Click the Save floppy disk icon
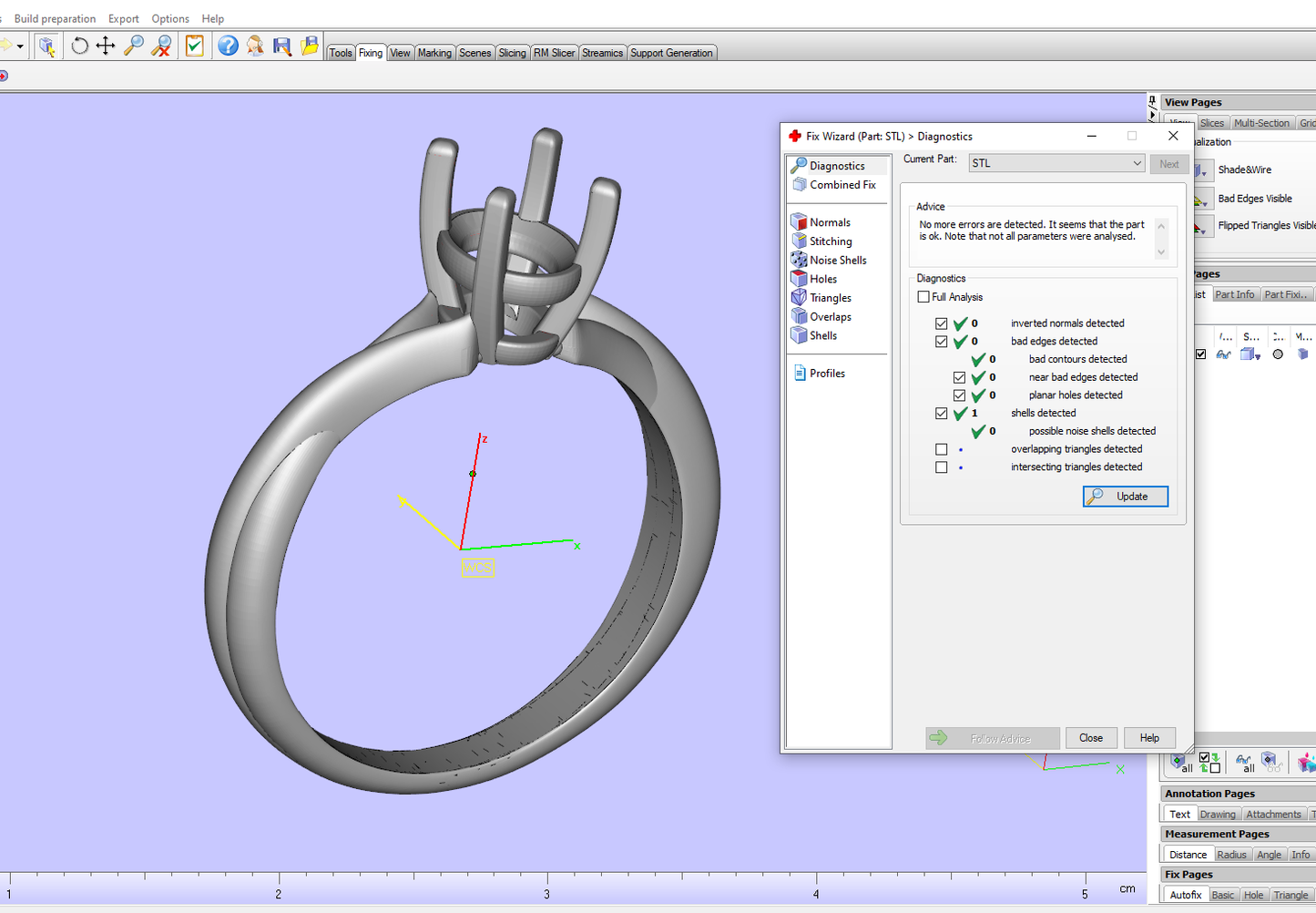The image size is (1316, 913). tap(282, 46)
